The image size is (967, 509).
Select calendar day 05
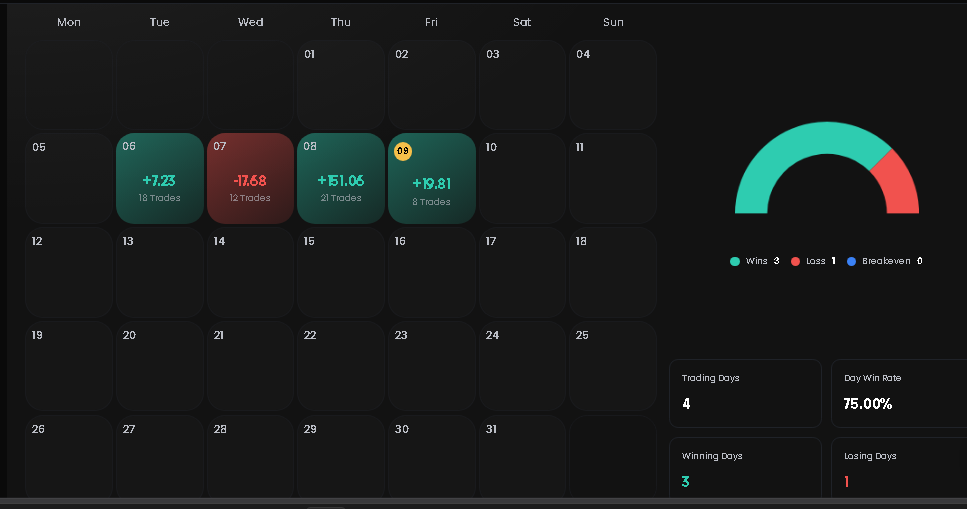pos(69,178)
